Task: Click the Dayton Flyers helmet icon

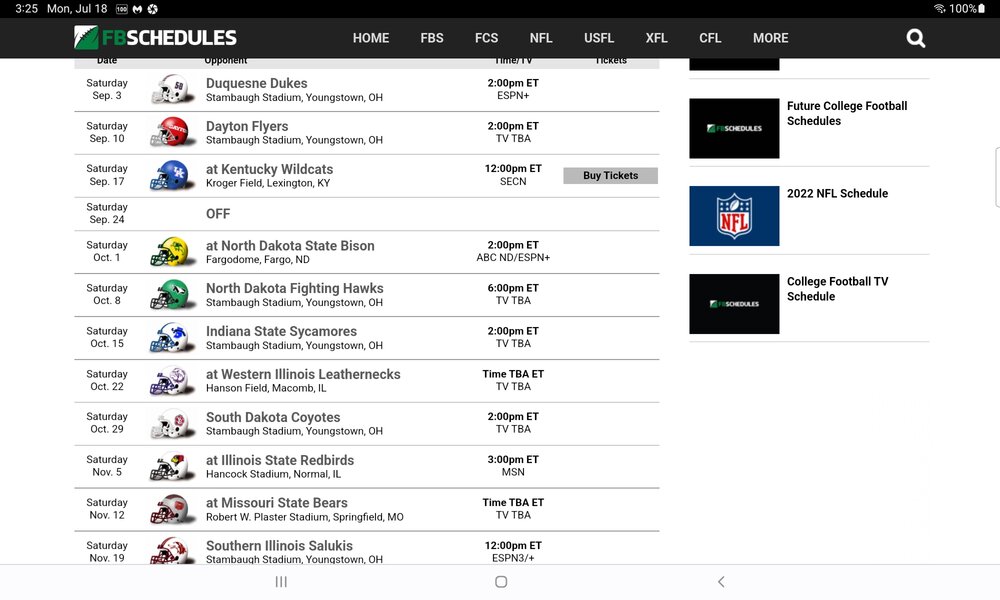Action: coord(172,132)
